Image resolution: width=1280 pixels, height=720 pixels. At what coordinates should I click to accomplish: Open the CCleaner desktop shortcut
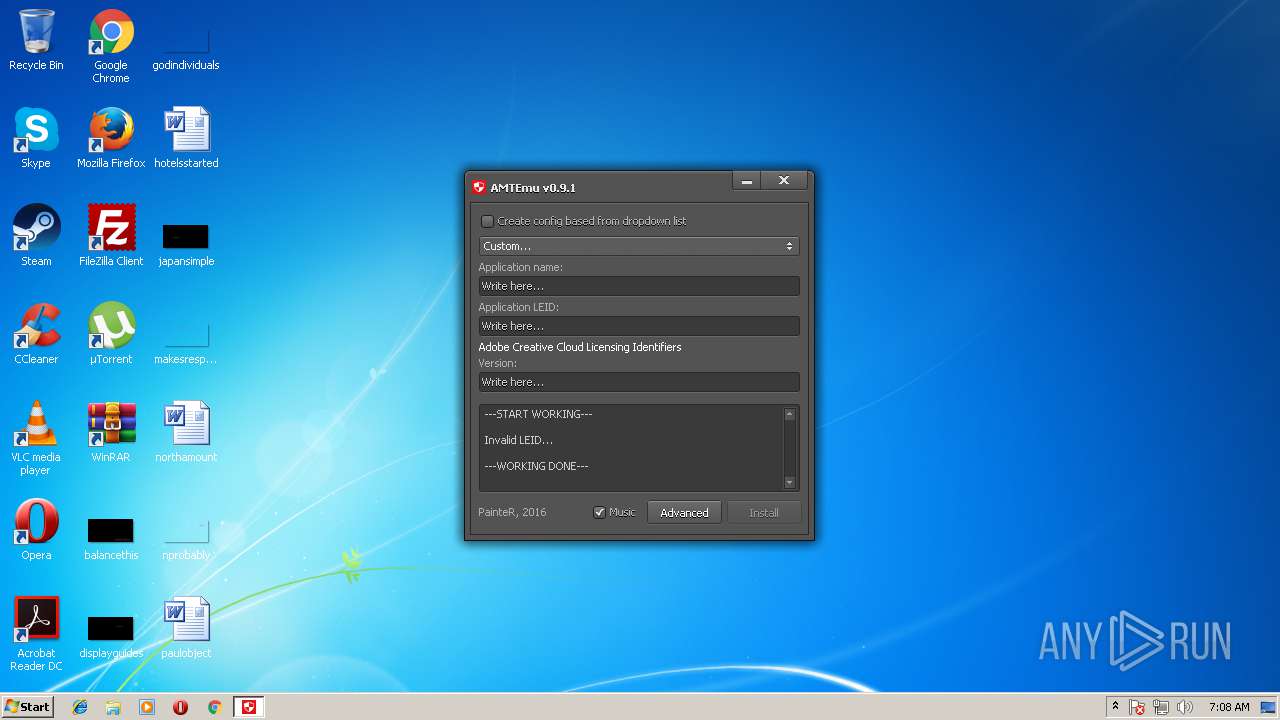point(36,334)
